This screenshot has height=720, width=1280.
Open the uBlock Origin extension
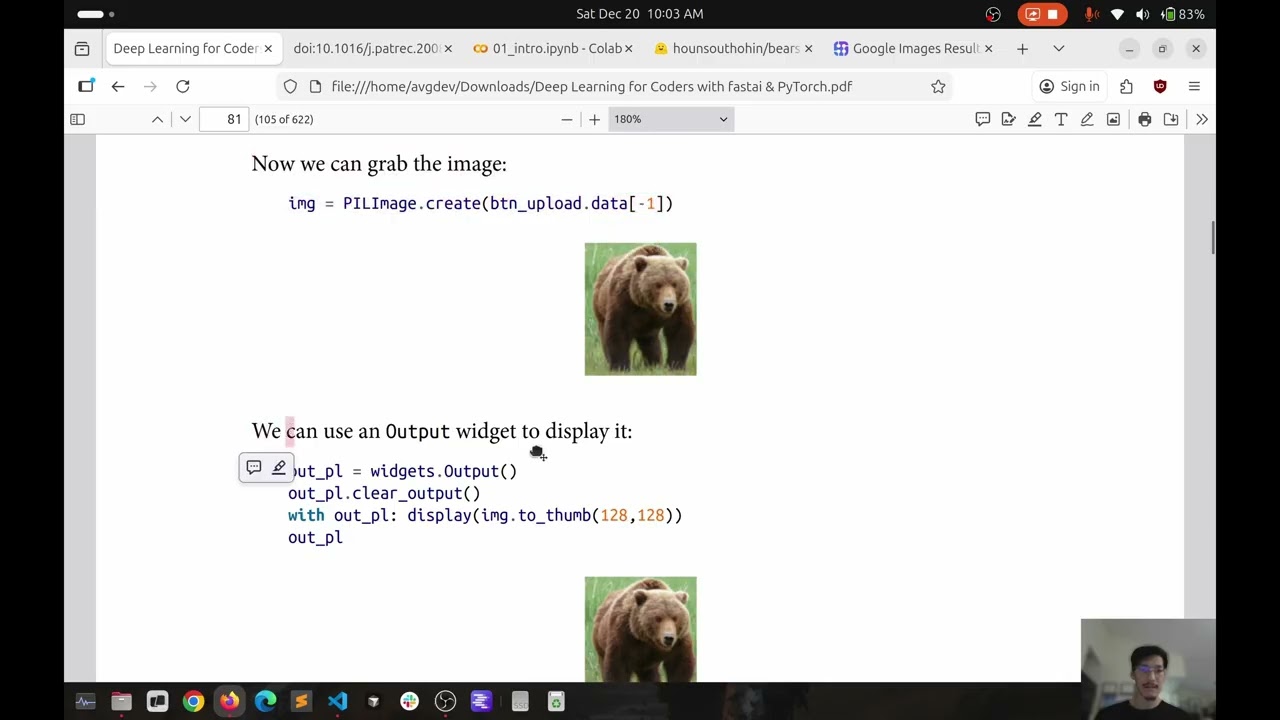coord(1160,86)
